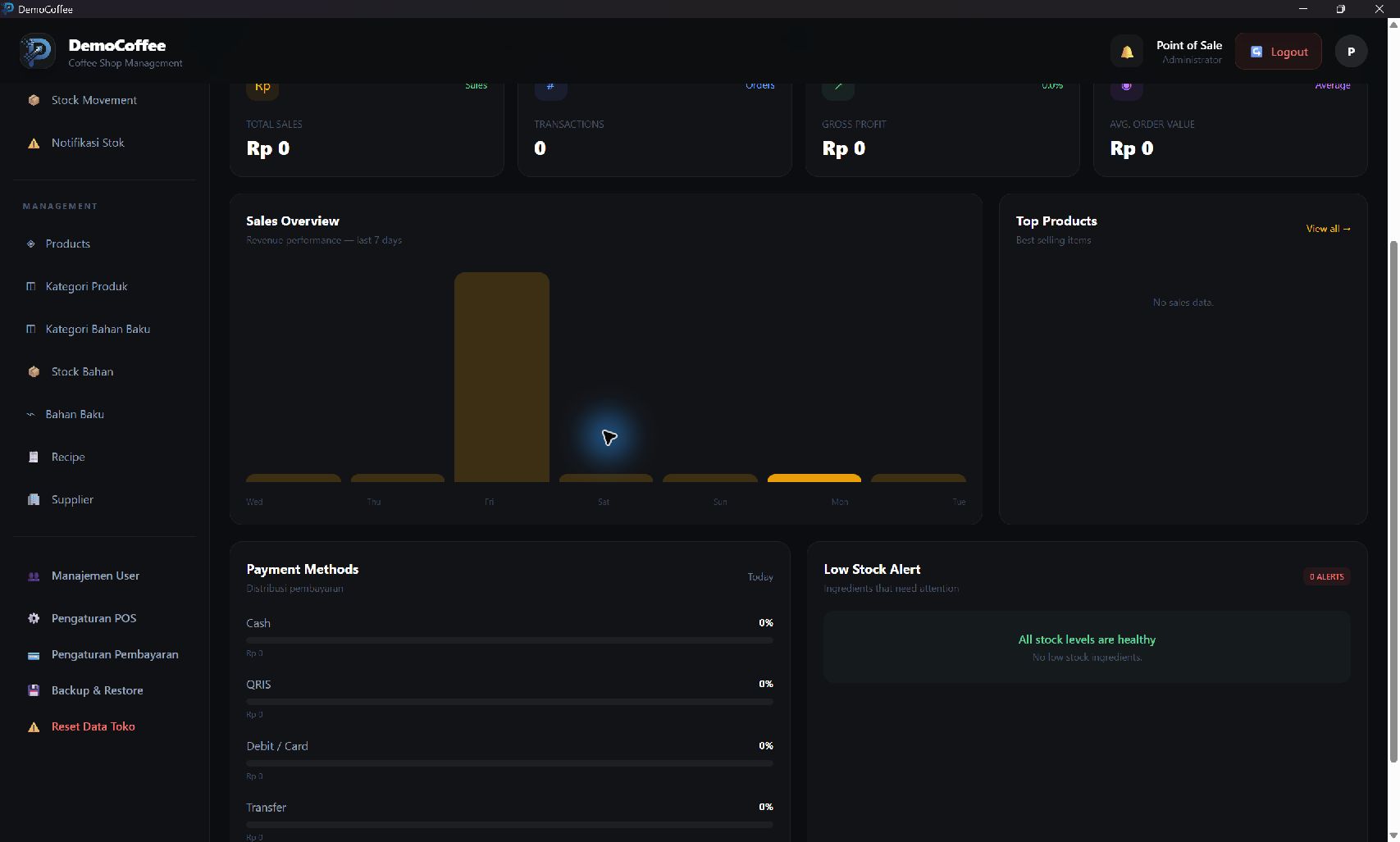Click the Kategori Bahan Baku sidebar icon
This screenshot has height=842, width=1400.
pos(31,329)
